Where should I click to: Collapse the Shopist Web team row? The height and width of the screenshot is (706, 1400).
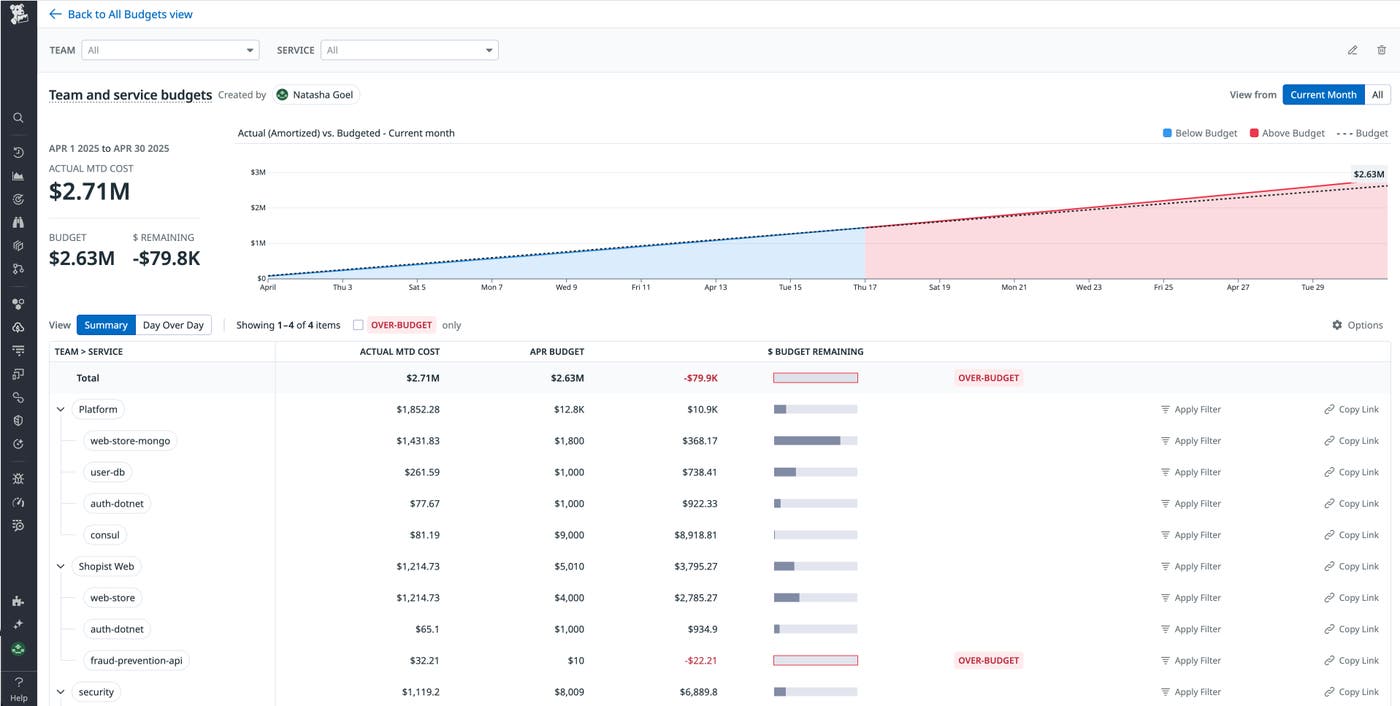point(61,566)
